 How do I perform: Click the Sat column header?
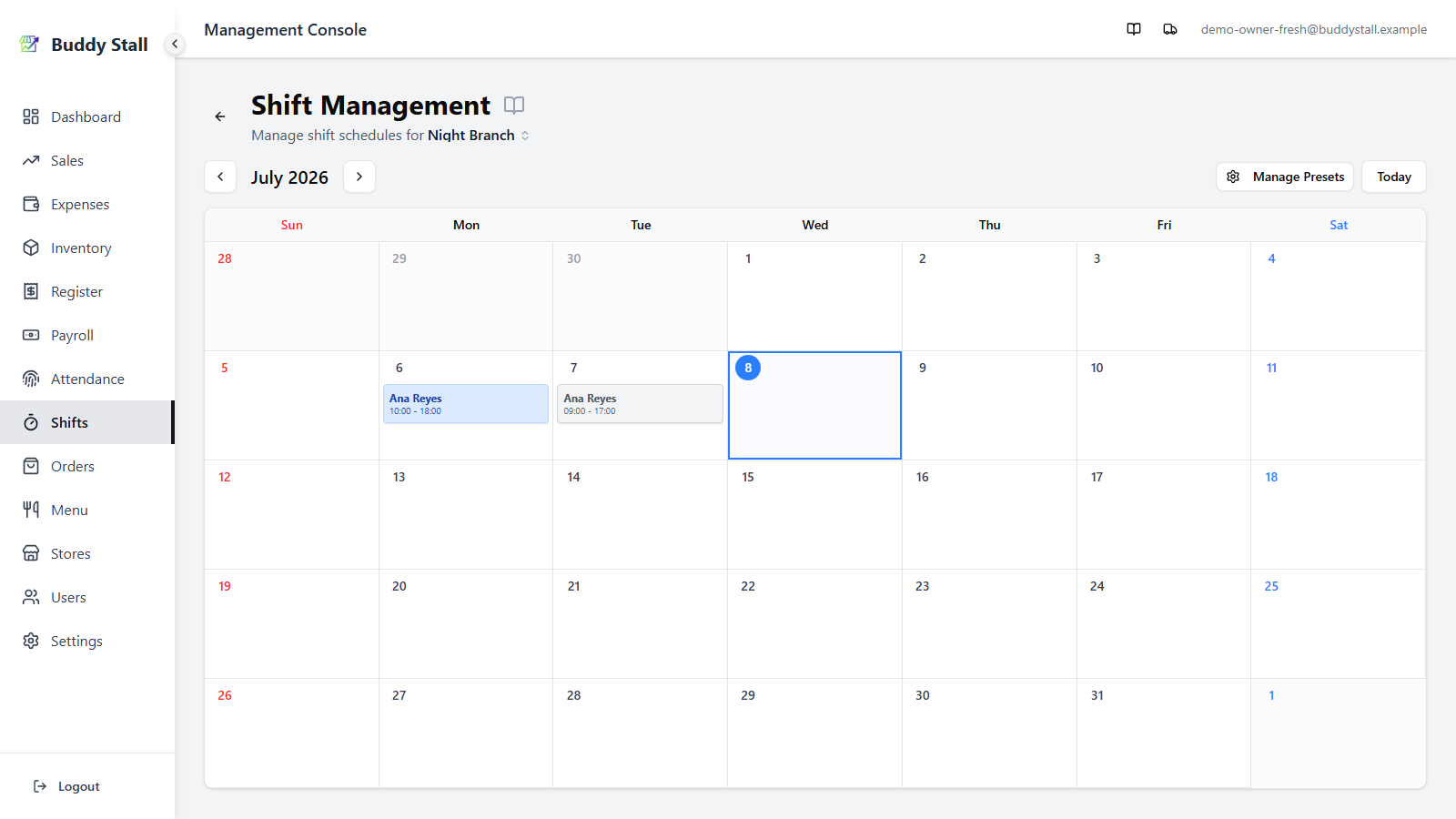tap(1339, 225)
